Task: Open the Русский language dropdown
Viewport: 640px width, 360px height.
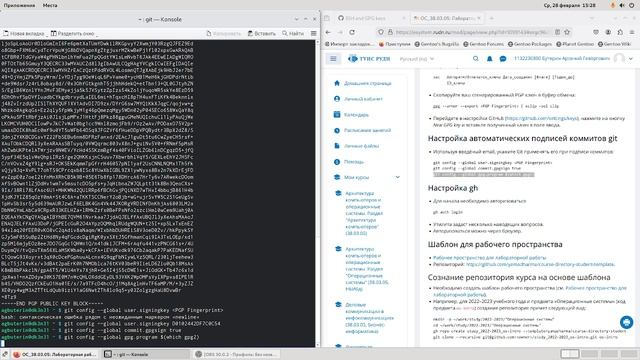Action: pos(416,59)
